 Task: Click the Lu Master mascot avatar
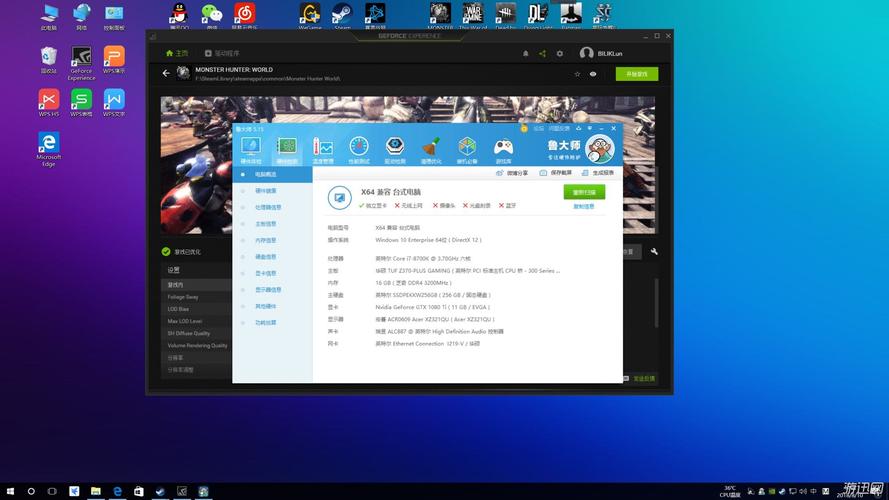point(600,149)
